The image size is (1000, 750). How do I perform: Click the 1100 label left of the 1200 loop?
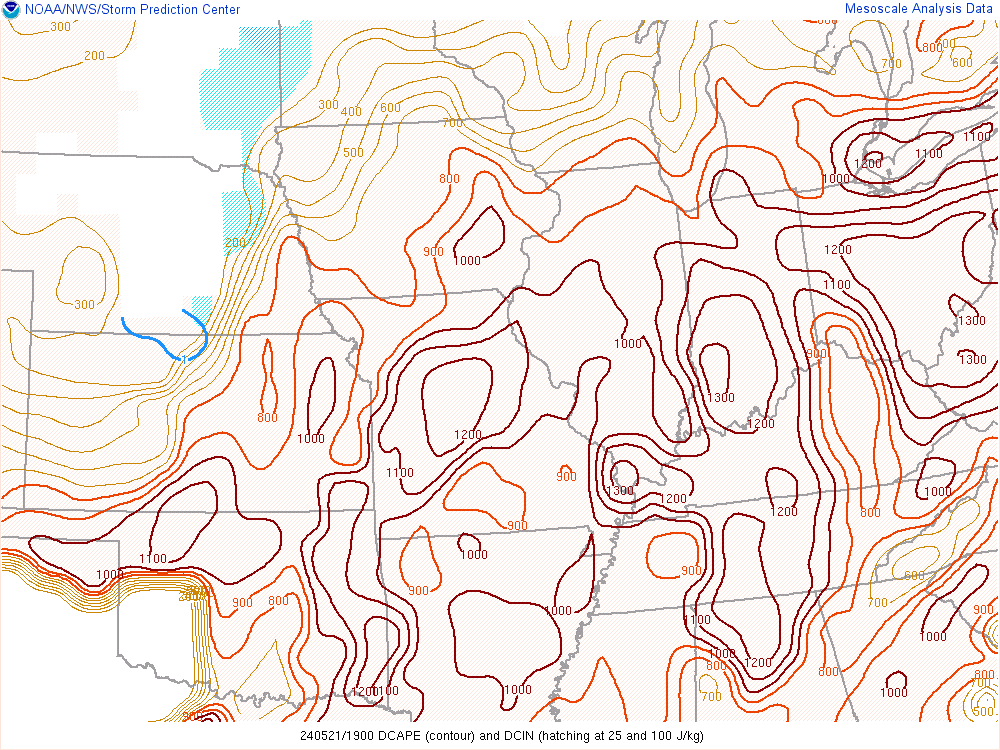(x=399, y=473)
